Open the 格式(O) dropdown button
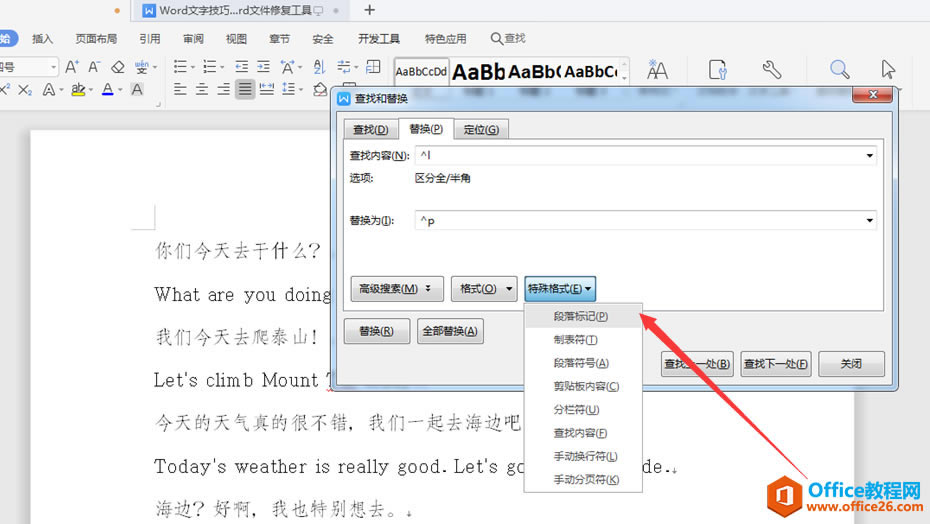930x524 pixels. point(484,289)
